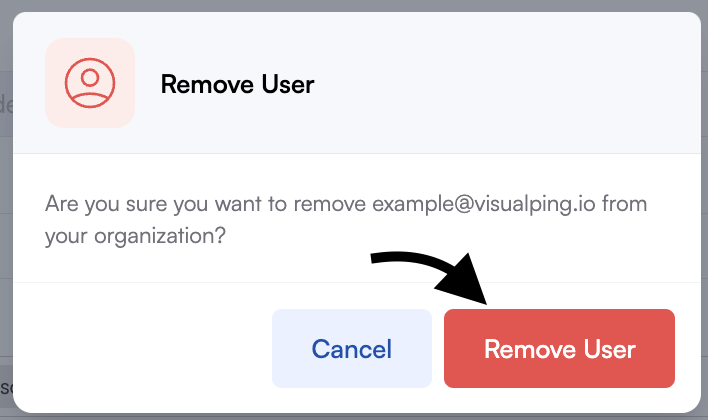Confirm removal with red Remove User button
708x420 pixels.
559,348
